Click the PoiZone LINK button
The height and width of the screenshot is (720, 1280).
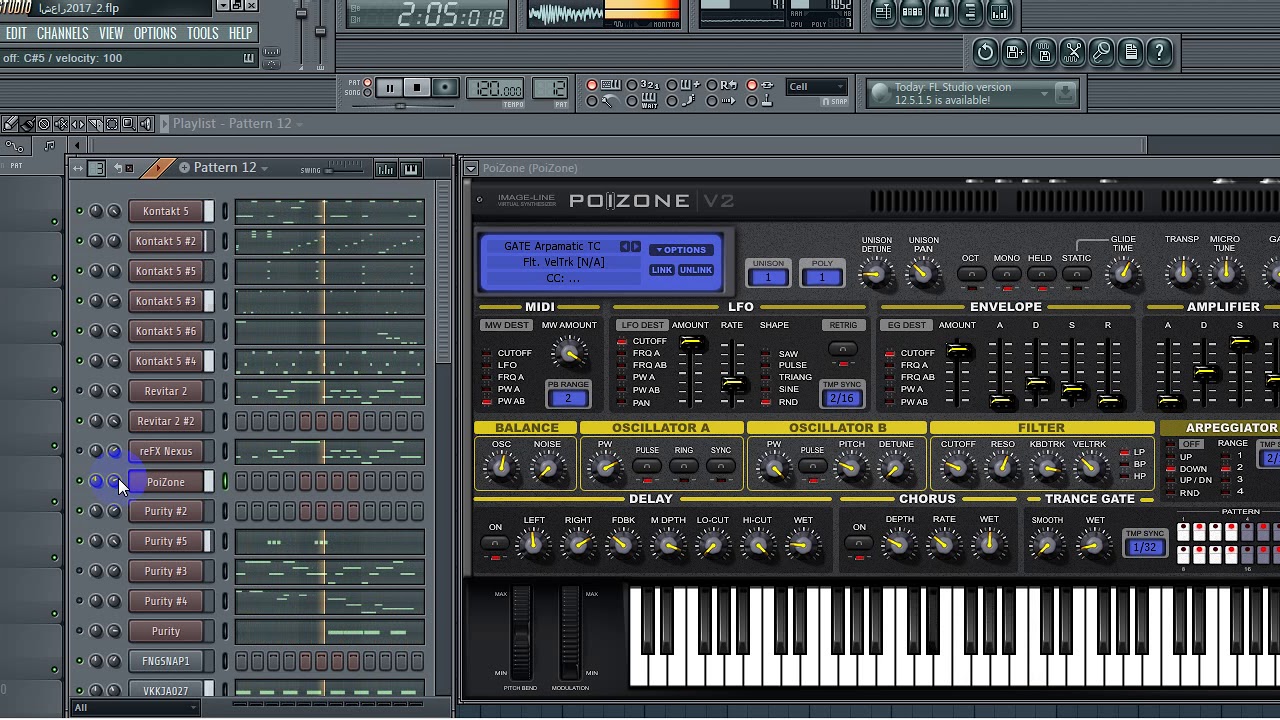(x=662, y=270)
